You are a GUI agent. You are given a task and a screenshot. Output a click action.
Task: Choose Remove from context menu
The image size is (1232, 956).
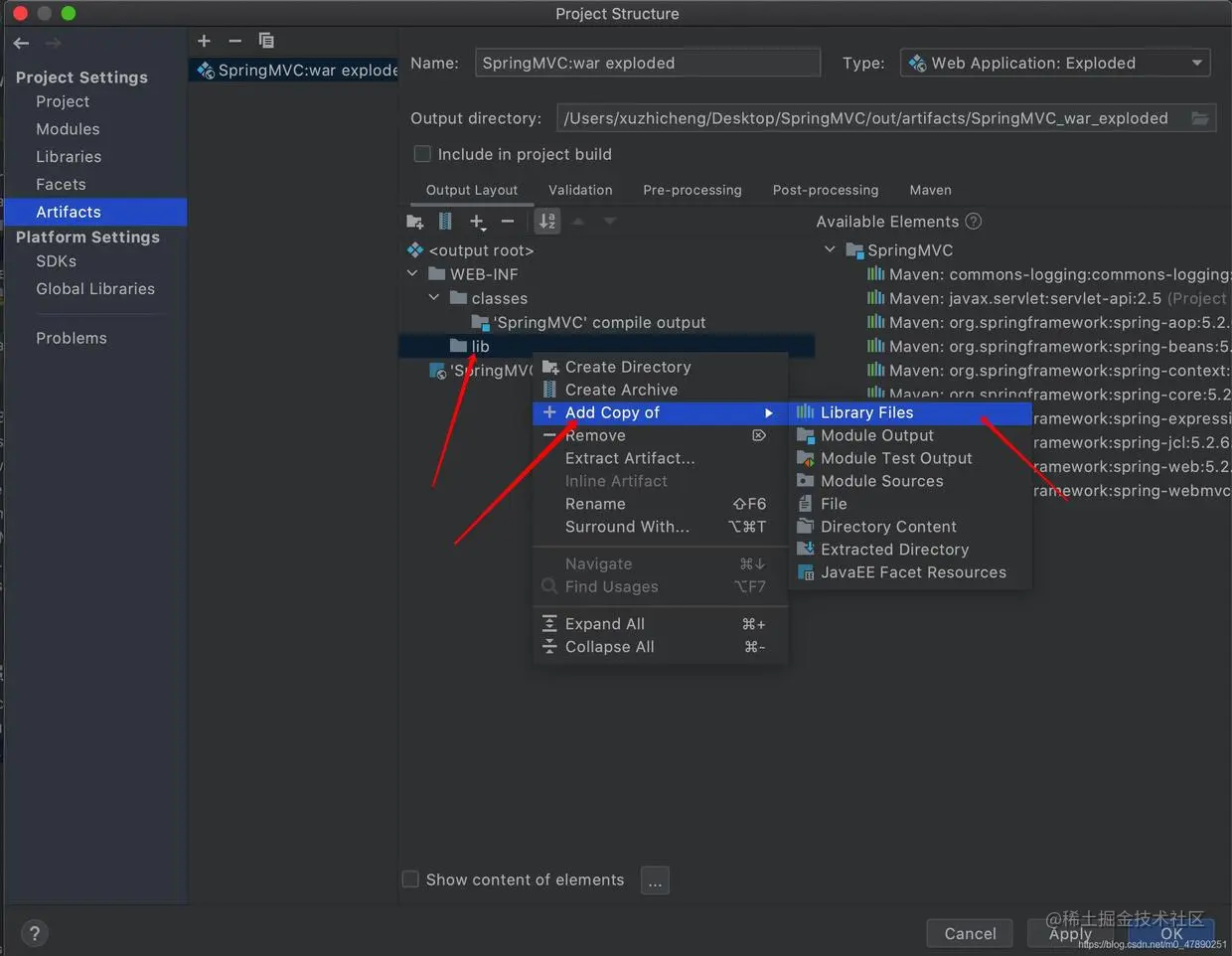coord(661,435)
